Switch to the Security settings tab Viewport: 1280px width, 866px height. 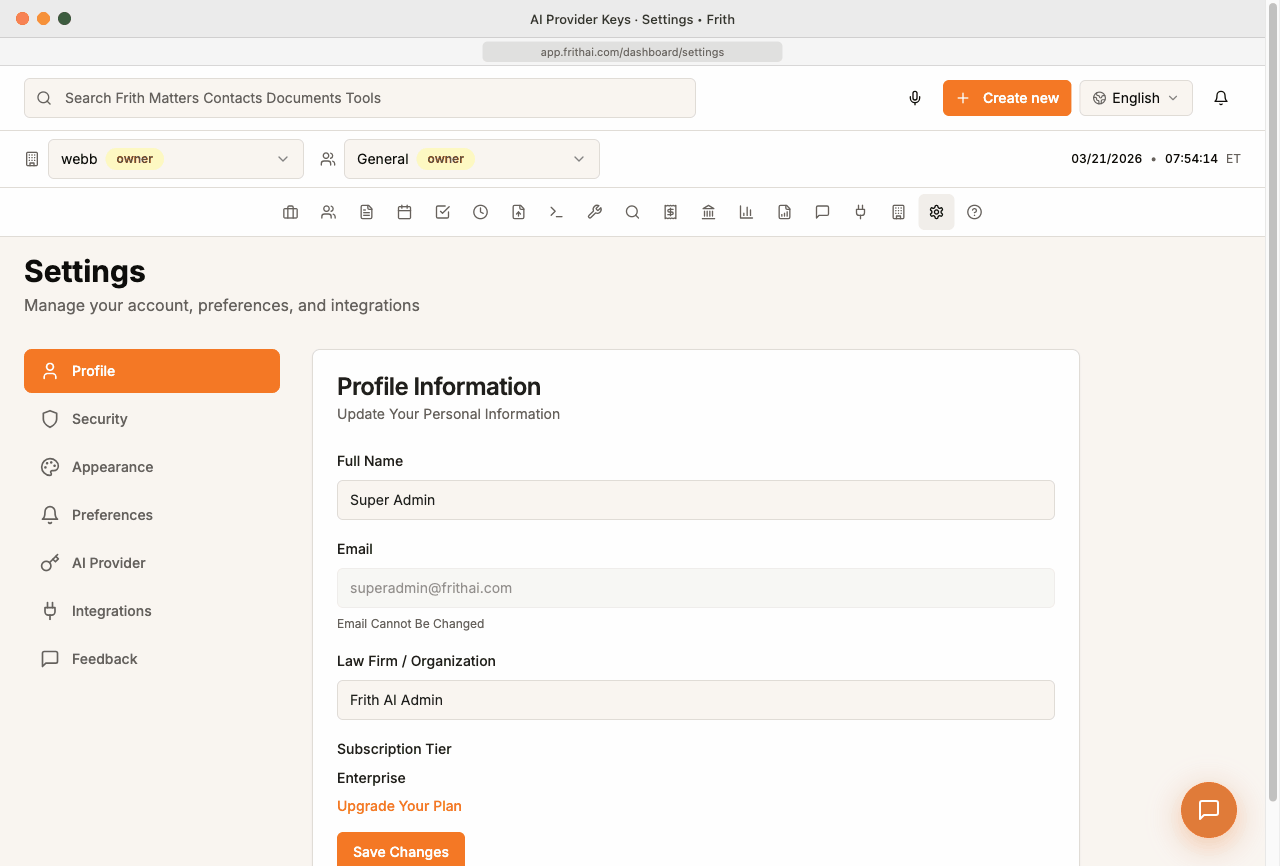pos(151,419)
